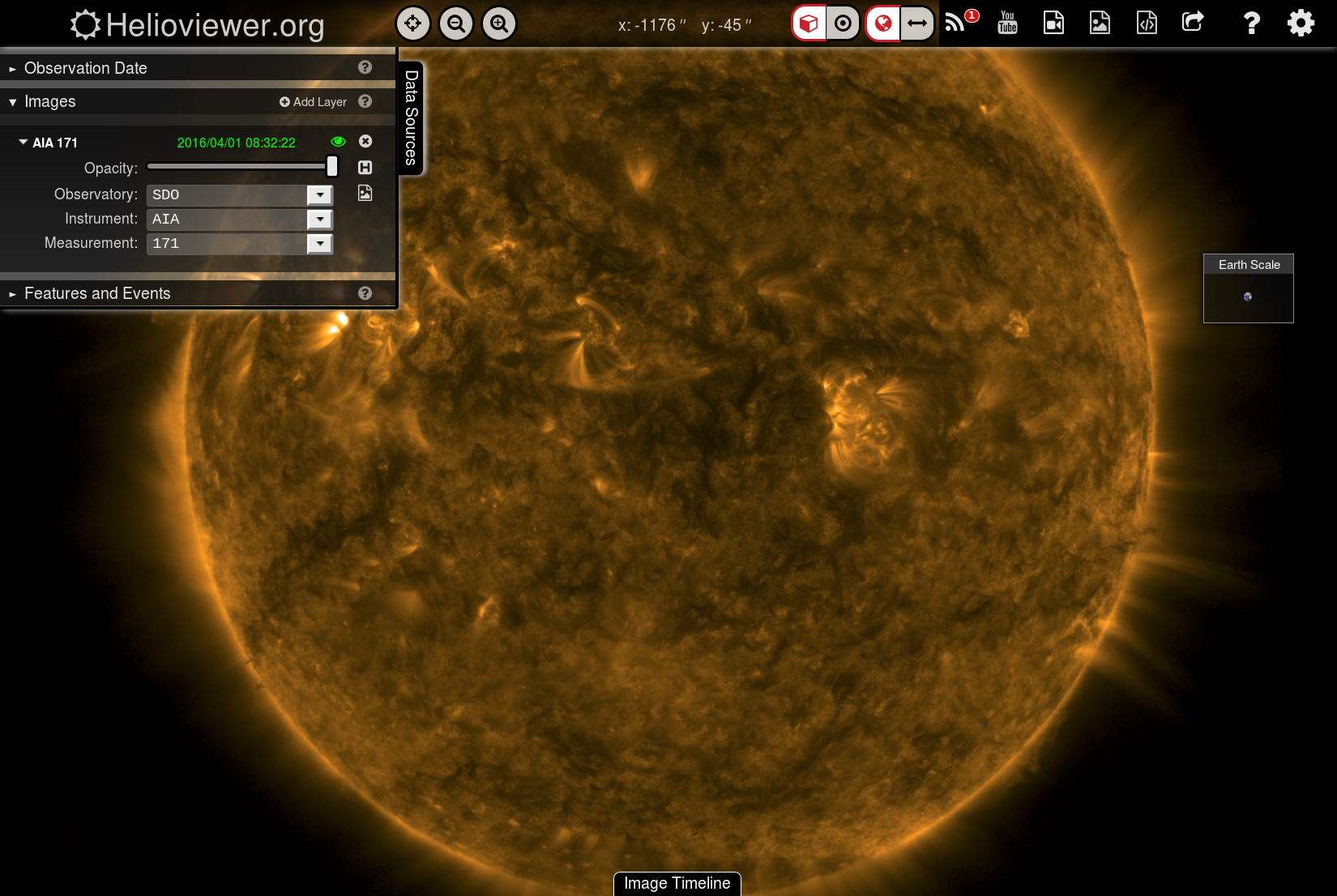This screenshot has height=896, width=1337.
Task: Toggle the scale bar arrow button
Action: pos(917,23)
